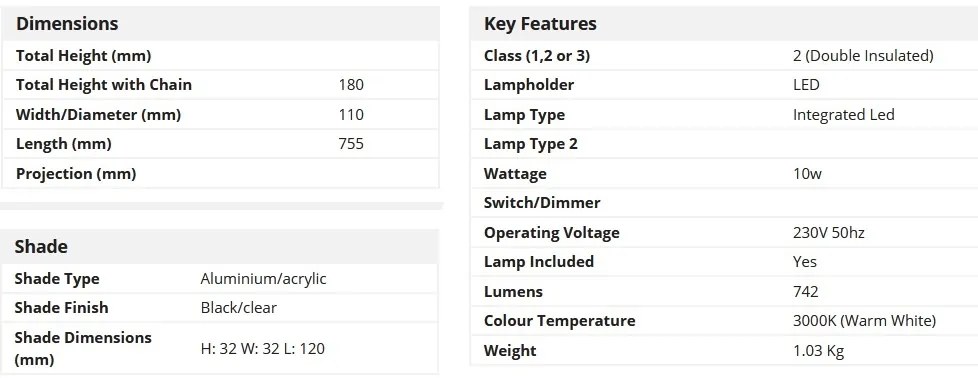Select the Colour Temperature value 3000K
The image size is (978, 378).
coord(864,321)
